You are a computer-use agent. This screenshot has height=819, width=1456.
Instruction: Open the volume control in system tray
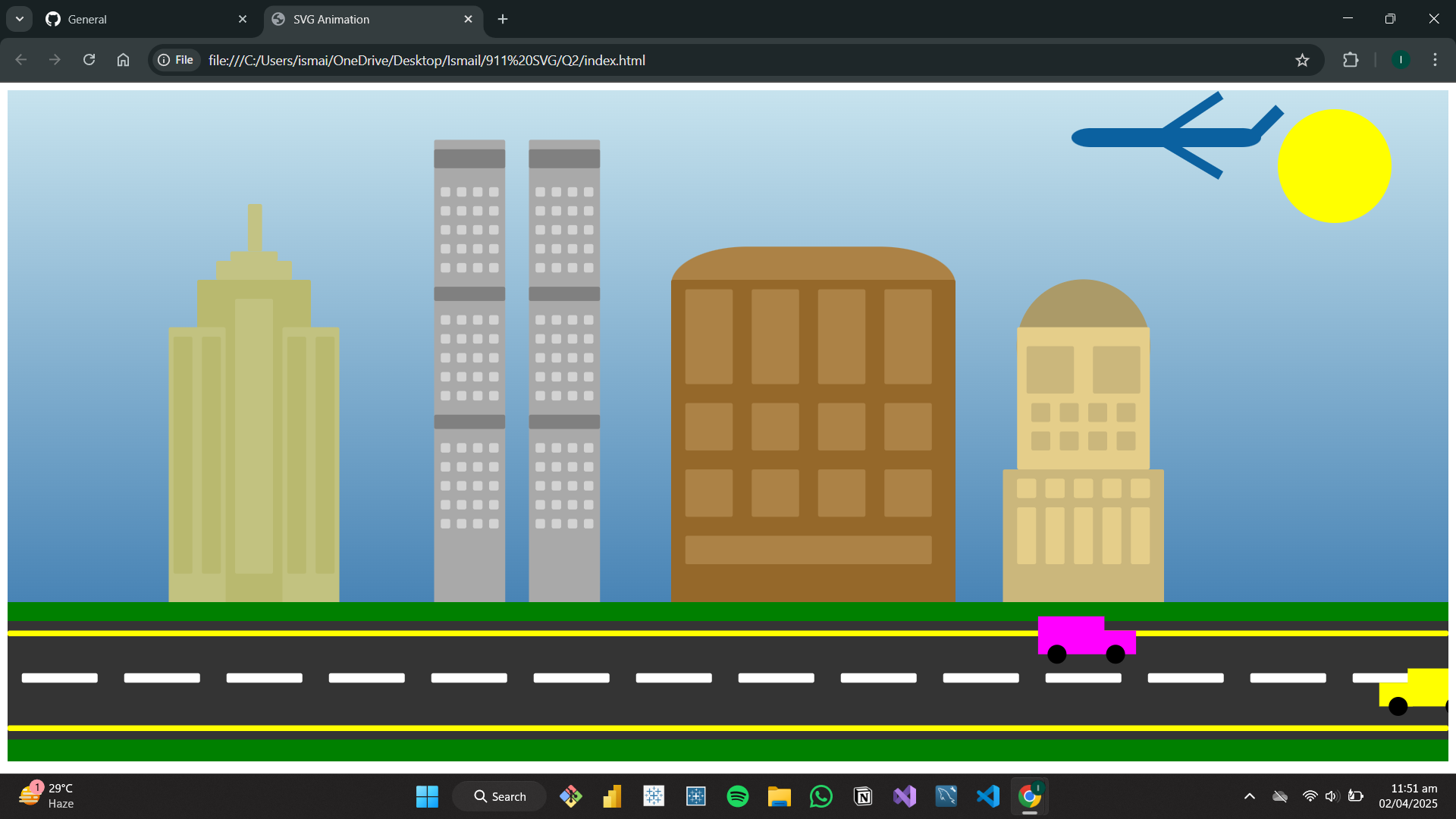click(1333, 796)
